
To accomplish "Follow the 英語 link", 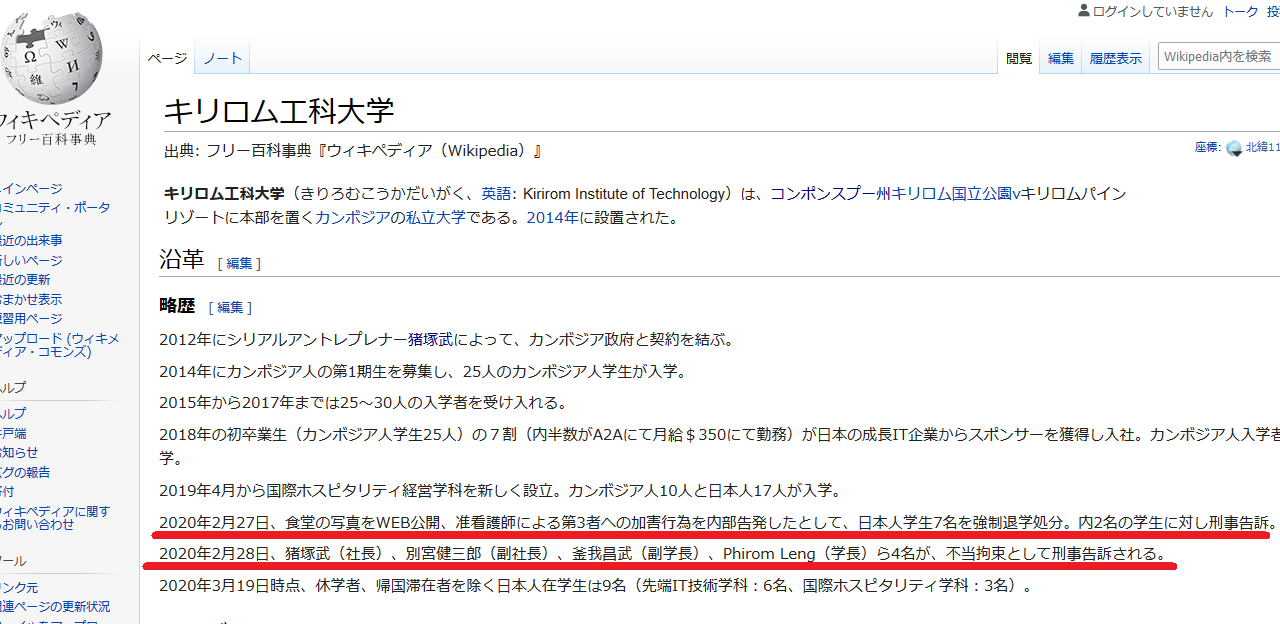I will (496, 194).
